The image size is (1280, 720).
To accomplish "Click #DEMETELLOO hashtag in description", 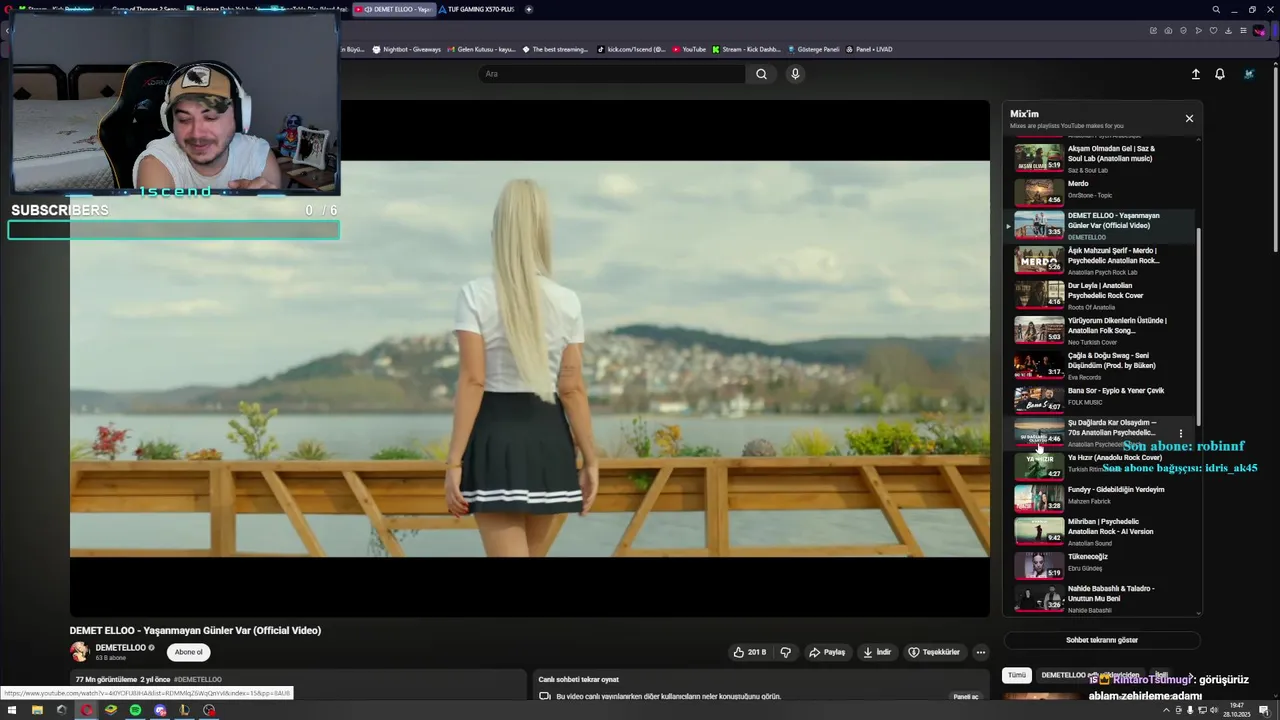I will point(198,679).
